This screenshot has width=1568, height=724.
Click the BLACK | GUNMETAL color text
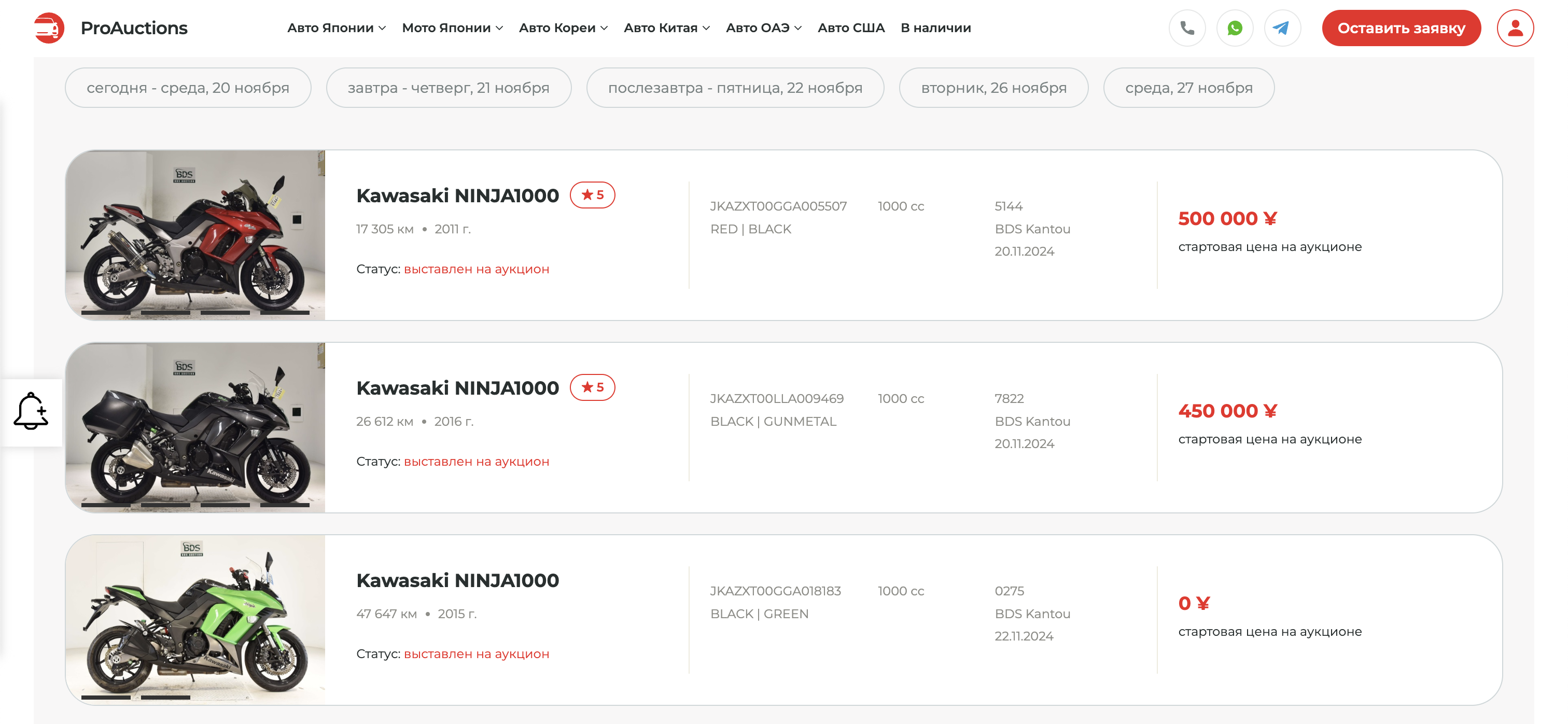773,421
